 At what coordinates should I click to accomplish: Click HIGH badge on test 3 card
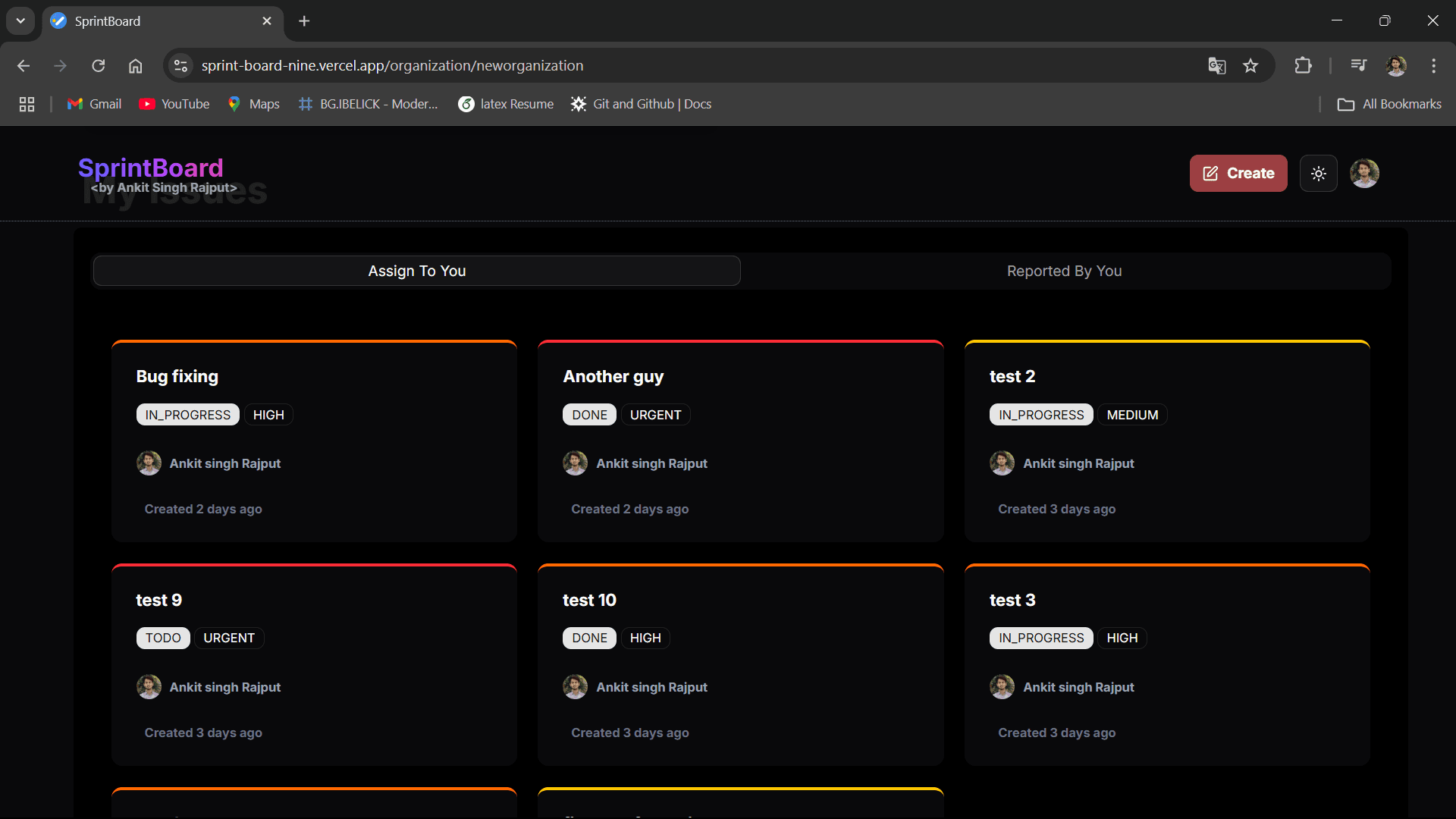click(1122, 638)
